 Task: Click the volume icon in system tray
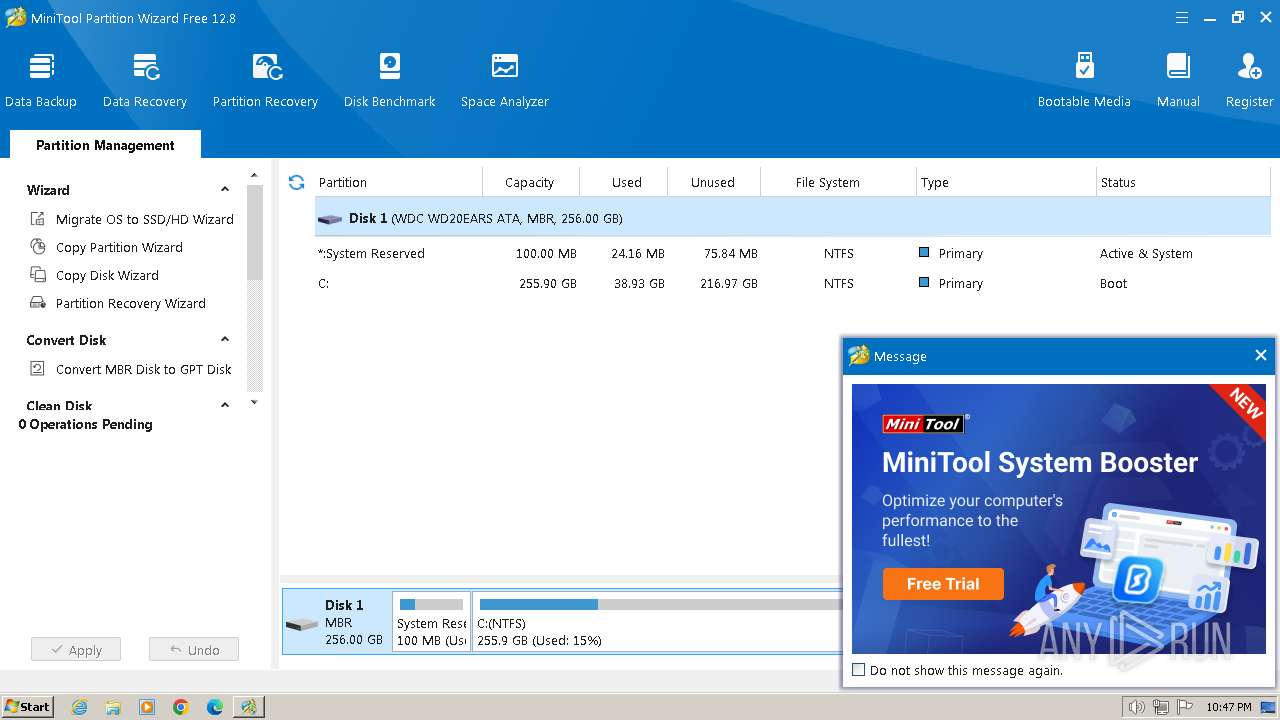pyautogui.click(x=1136, y=707)
